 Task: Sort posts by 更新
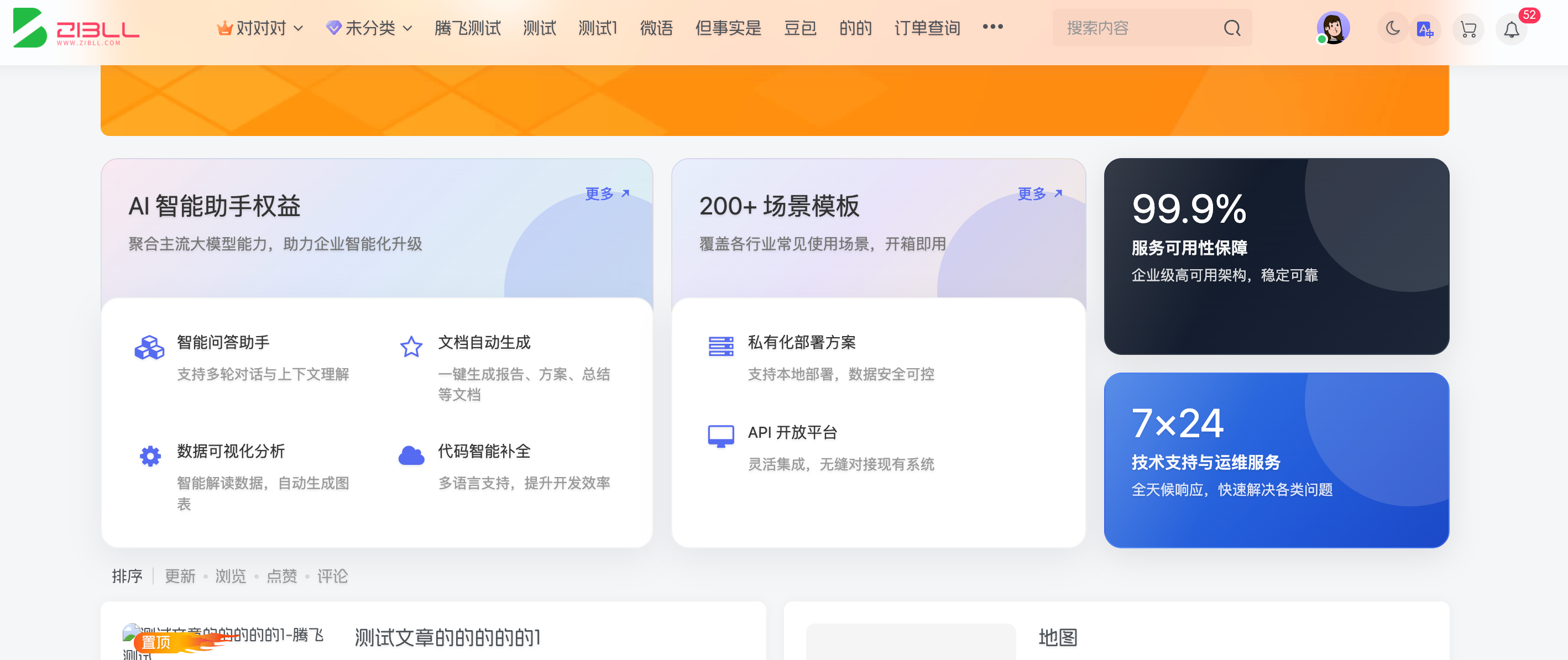180,575
